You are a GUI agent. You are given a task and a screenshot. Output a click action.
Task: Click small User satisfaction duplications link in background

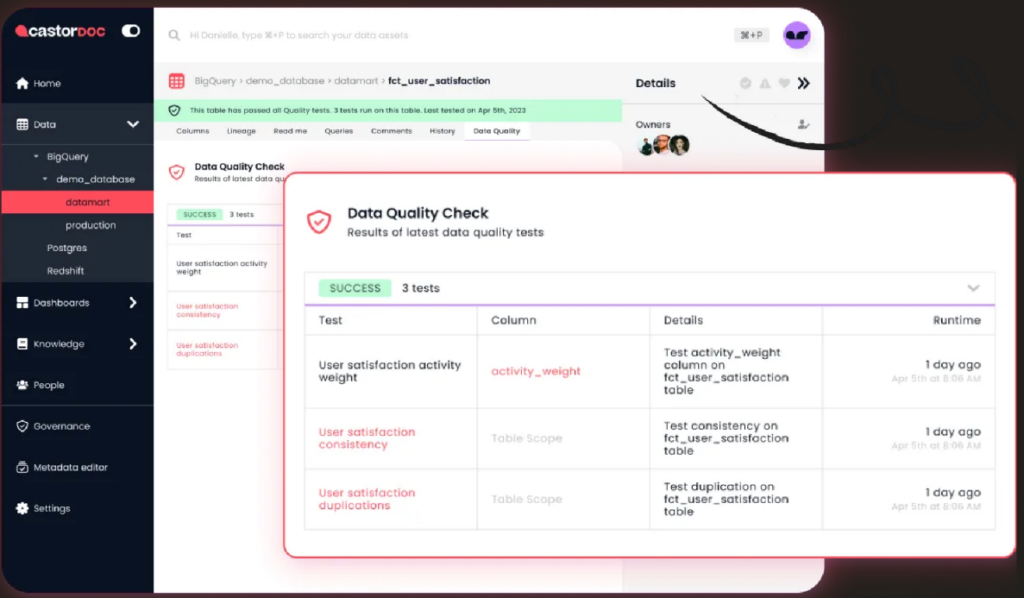pyautogui.click(x=207, y=349)
